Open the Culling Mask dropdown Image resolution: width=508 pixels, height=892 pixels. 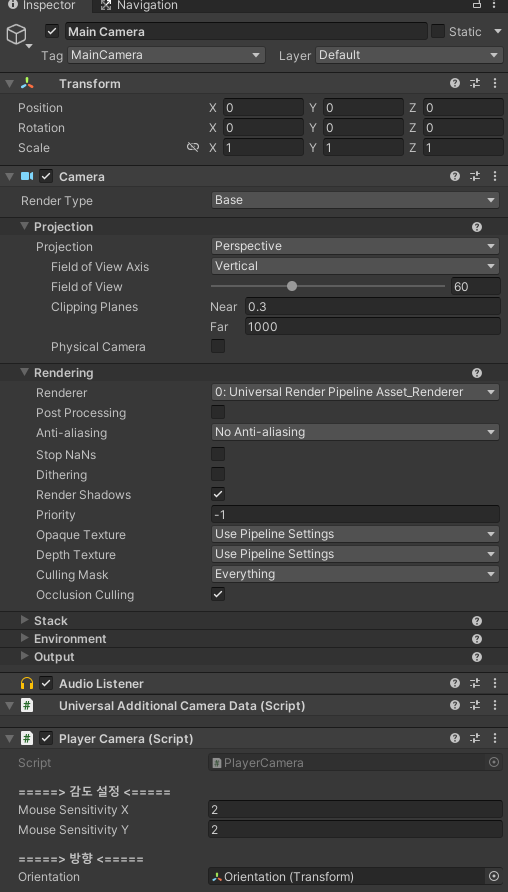tap(355, 574)
